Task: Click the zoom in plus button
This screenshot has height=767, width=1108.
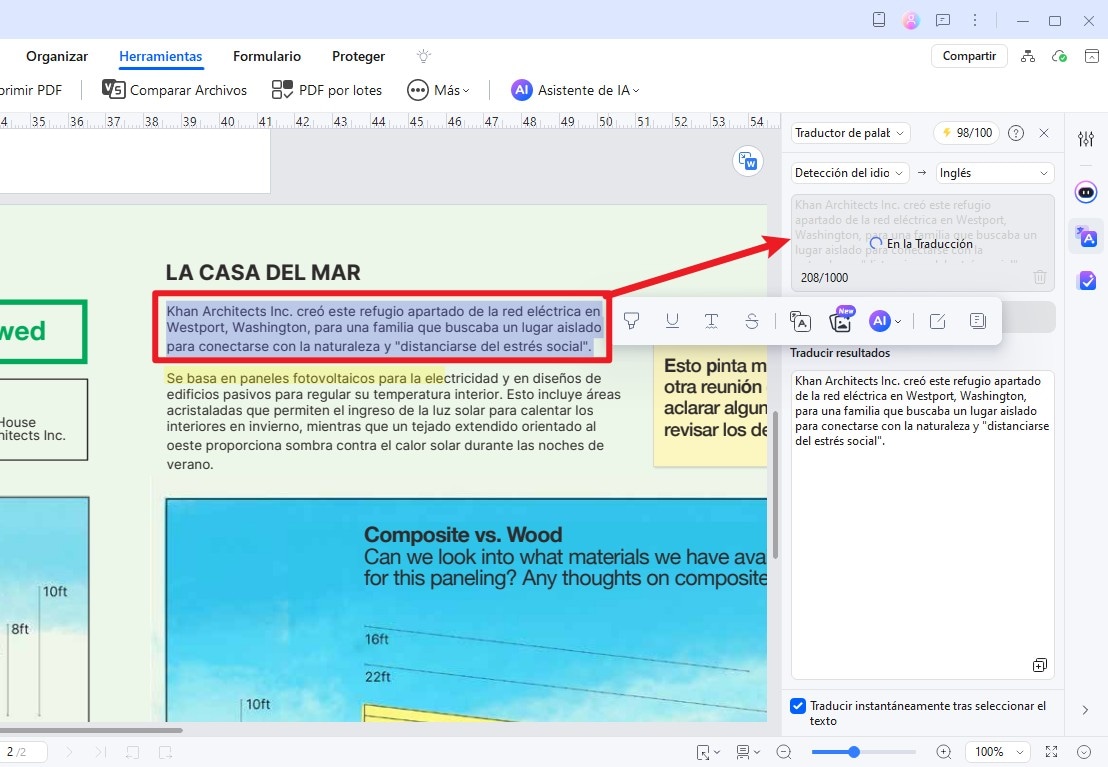Action: (943, 752)
